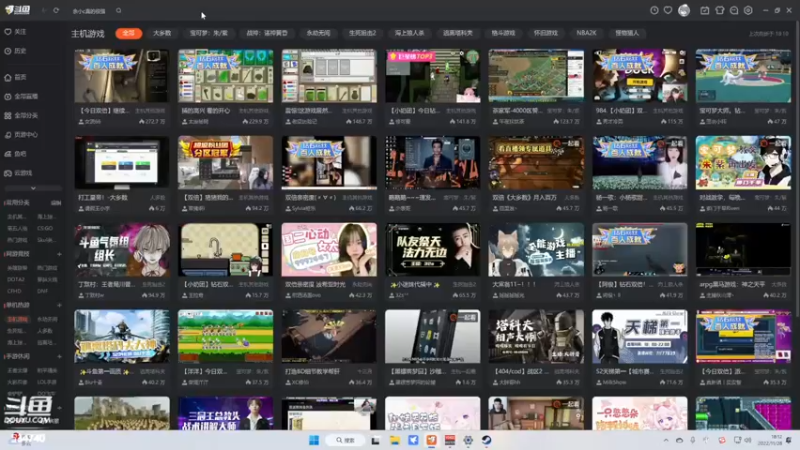This screenshot has height=450, width=800.
Task: Open DOTA2 link in sidebar
Action: 16,280
